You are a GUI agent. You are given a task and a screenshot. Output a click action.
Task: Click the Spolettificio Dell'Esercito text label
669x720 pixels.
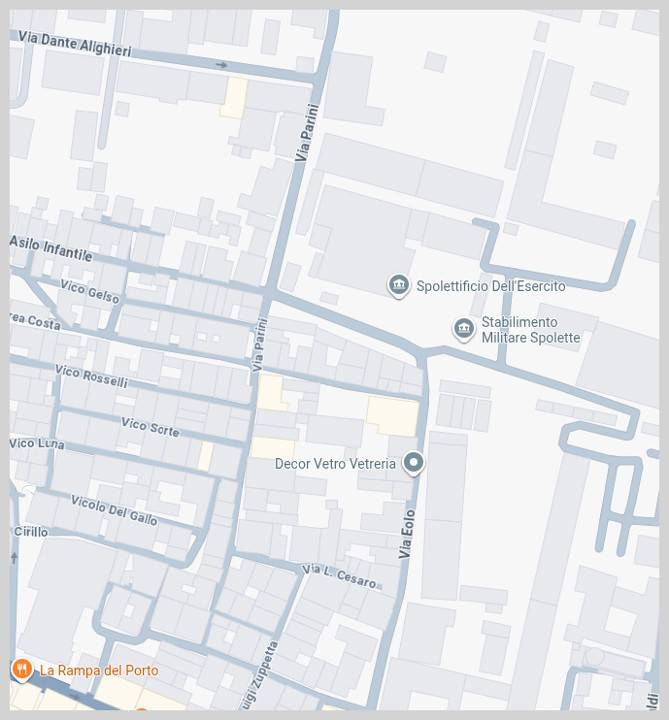pos(491,286)
